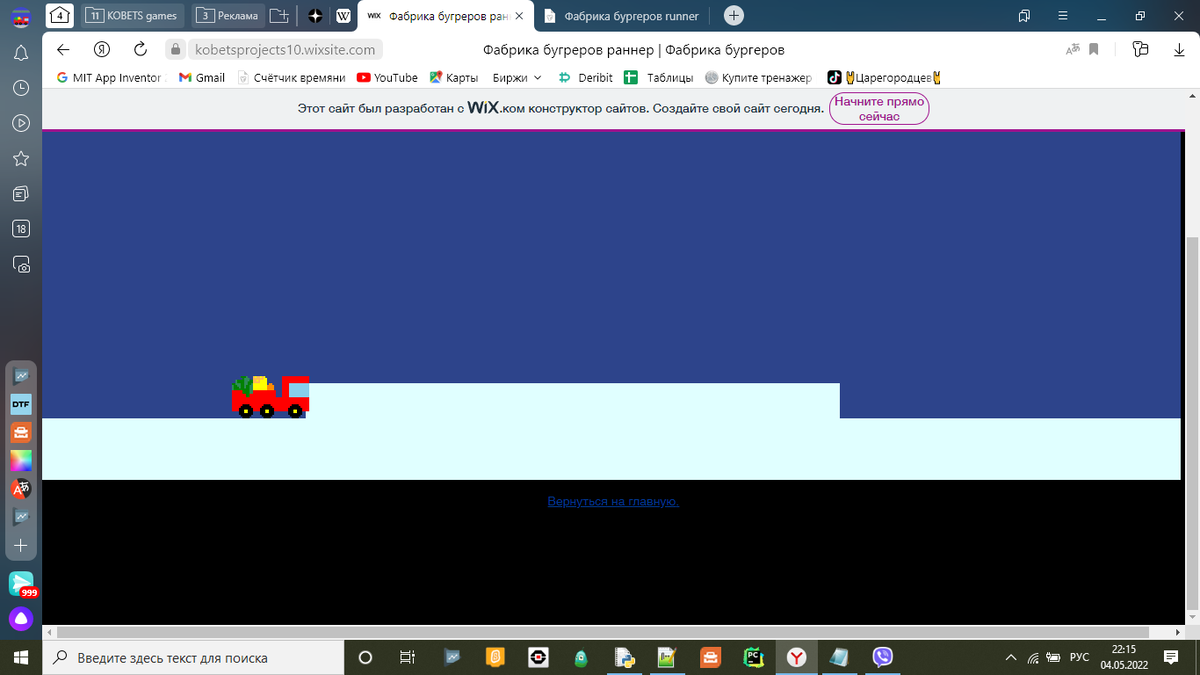This screenshot has width=1200, height=675.
Task: Reload the current page
Action: pyautogui.click(x=141, y=49)
